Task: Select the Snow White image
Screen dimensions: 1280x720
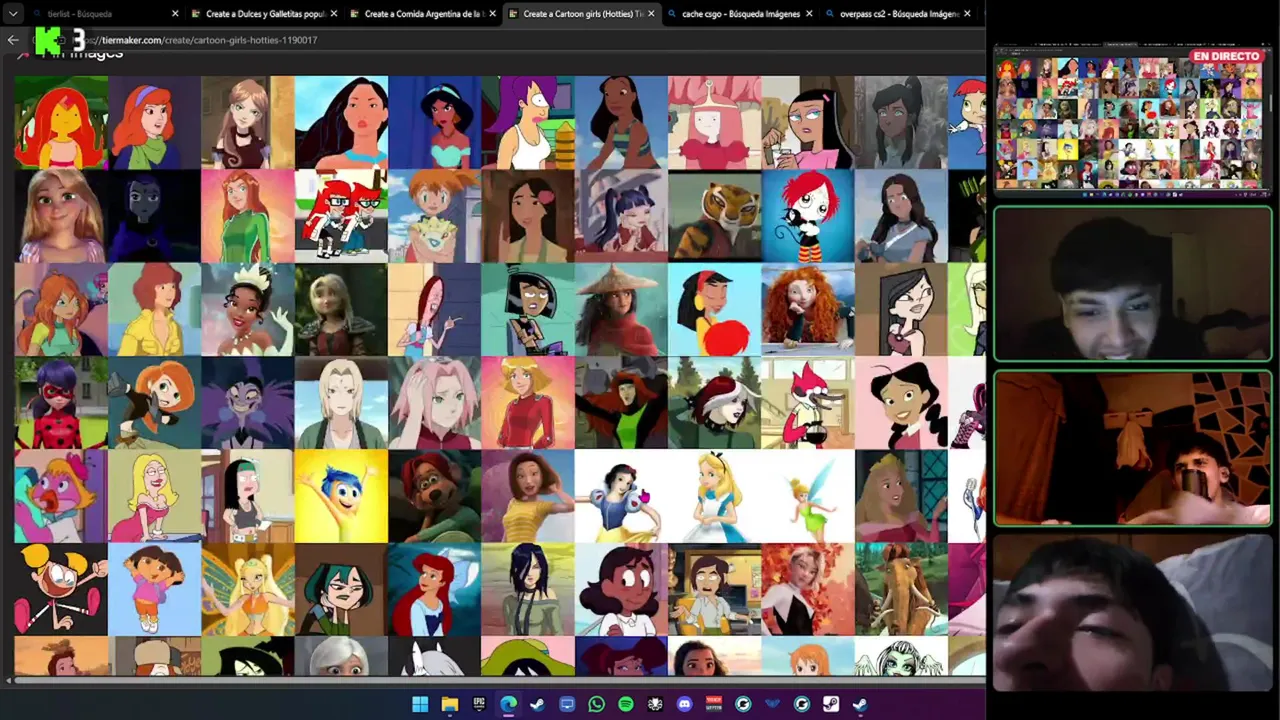Action: pyautogui.click(x=621, y=497)
